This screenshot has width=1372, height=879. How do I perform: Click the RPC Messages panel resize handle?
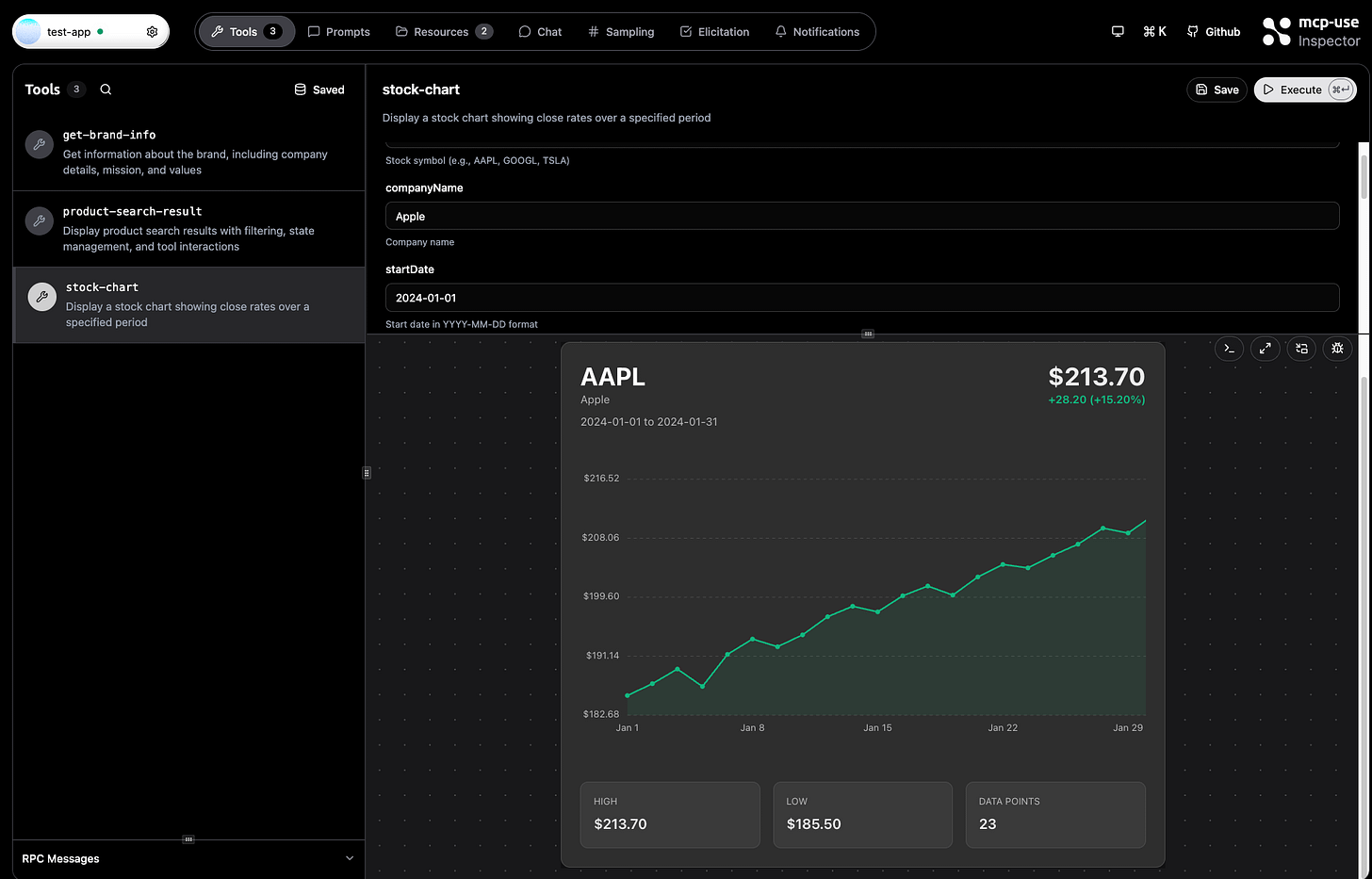(x=188, y=838)
